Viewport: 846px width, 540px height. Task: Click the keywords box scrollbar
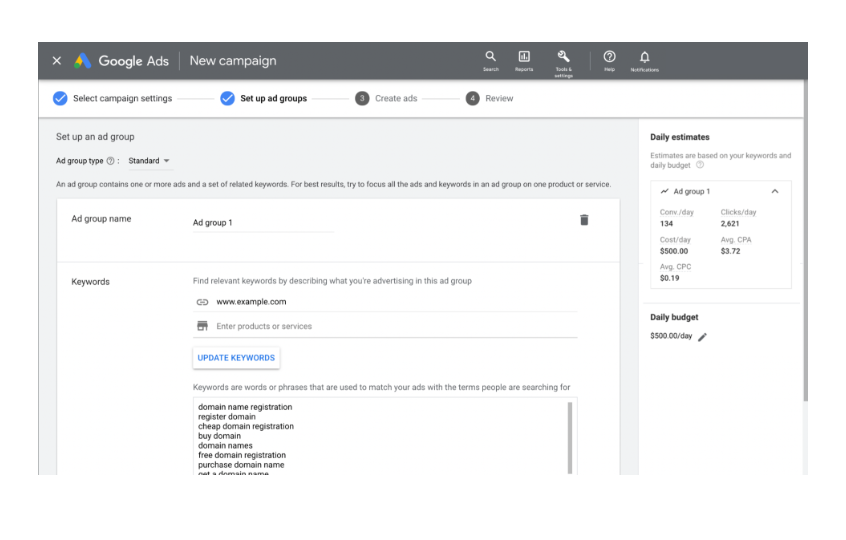570,438
